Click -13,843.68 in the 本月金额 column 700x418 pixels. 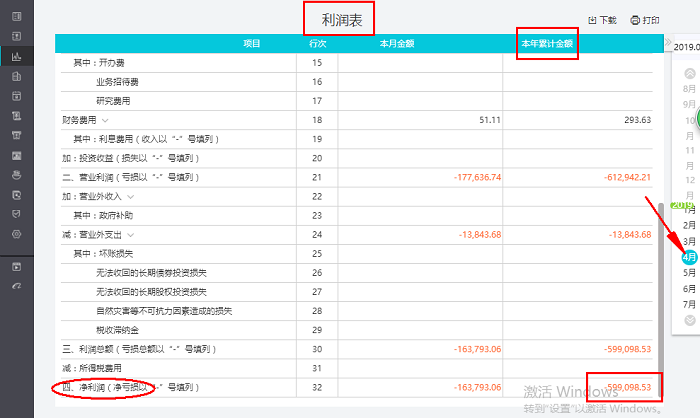click(480, 234)
